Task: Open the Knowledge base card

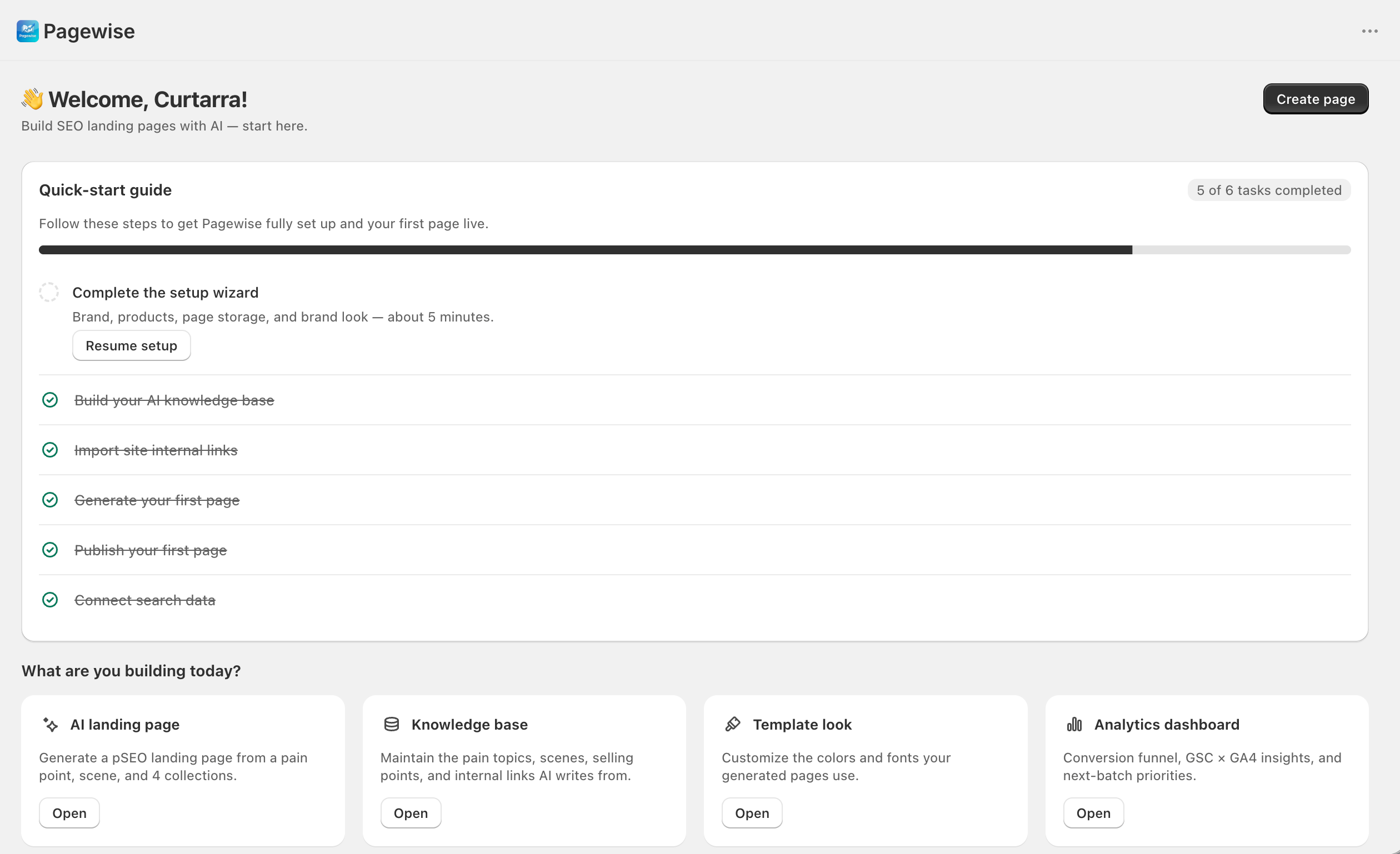Action: pos(411,813)
